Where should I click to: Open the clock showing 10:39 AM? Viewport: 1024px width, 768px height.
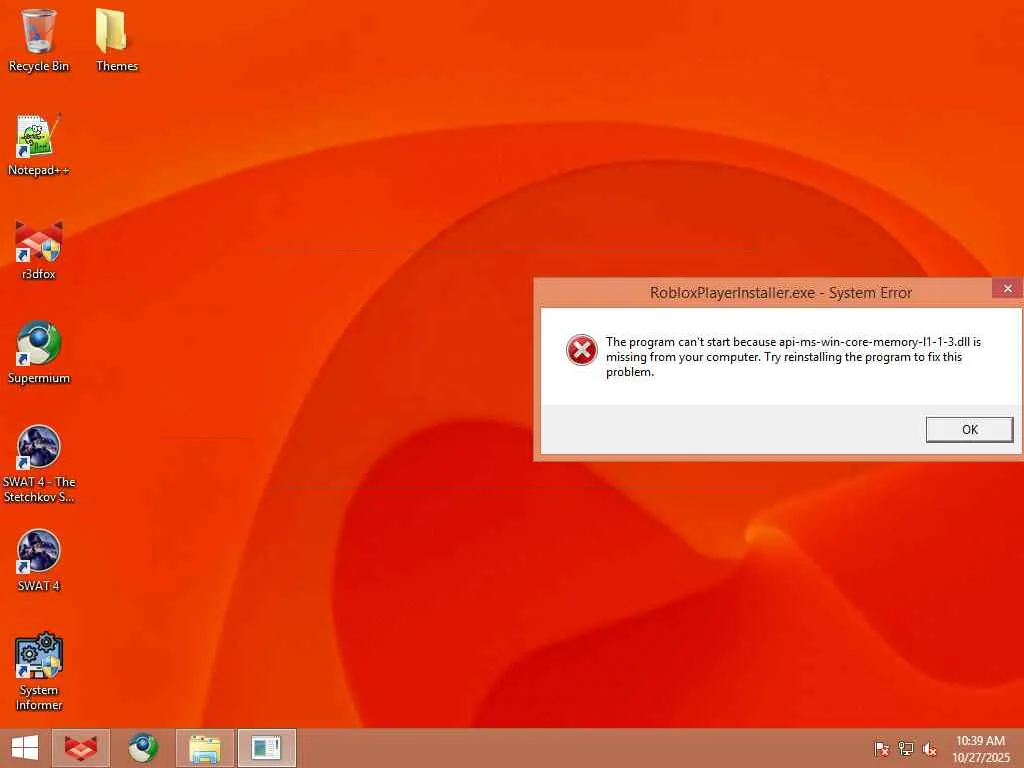[980, 748]
